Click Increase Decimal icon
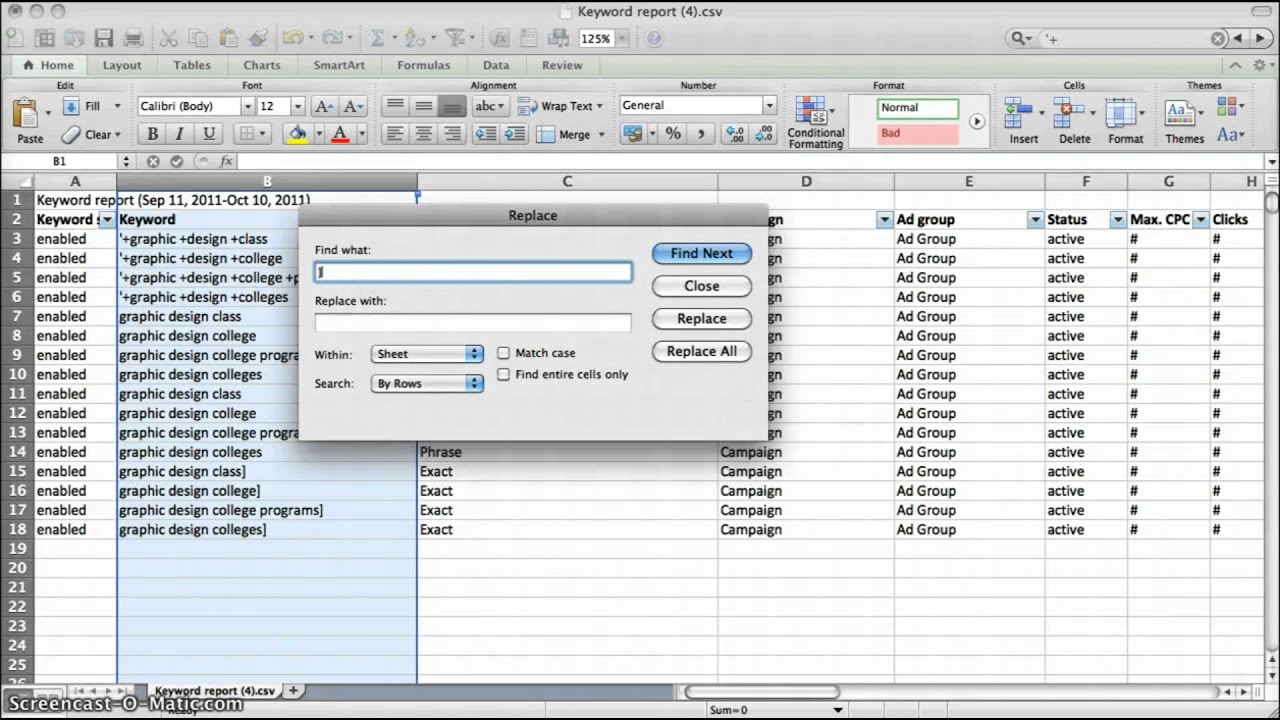 (x=735, y=134)
